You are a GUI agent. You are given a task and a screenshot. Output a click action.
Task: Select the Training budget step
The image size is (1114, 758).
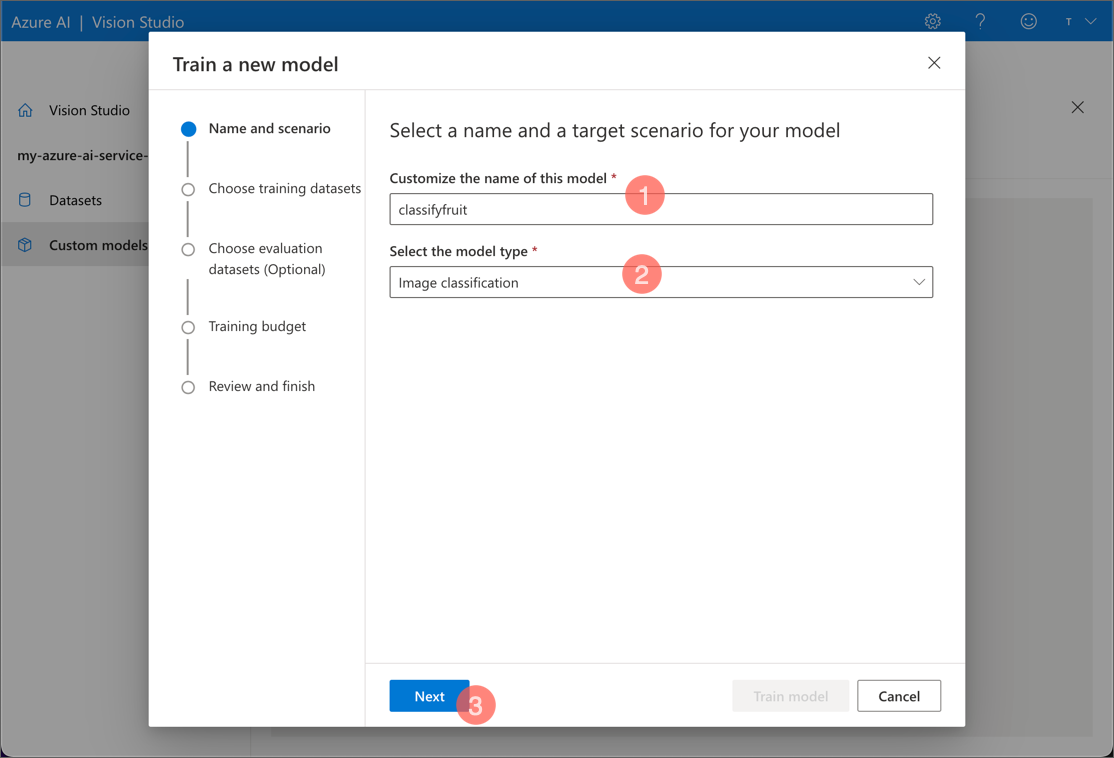pos(244,327)
